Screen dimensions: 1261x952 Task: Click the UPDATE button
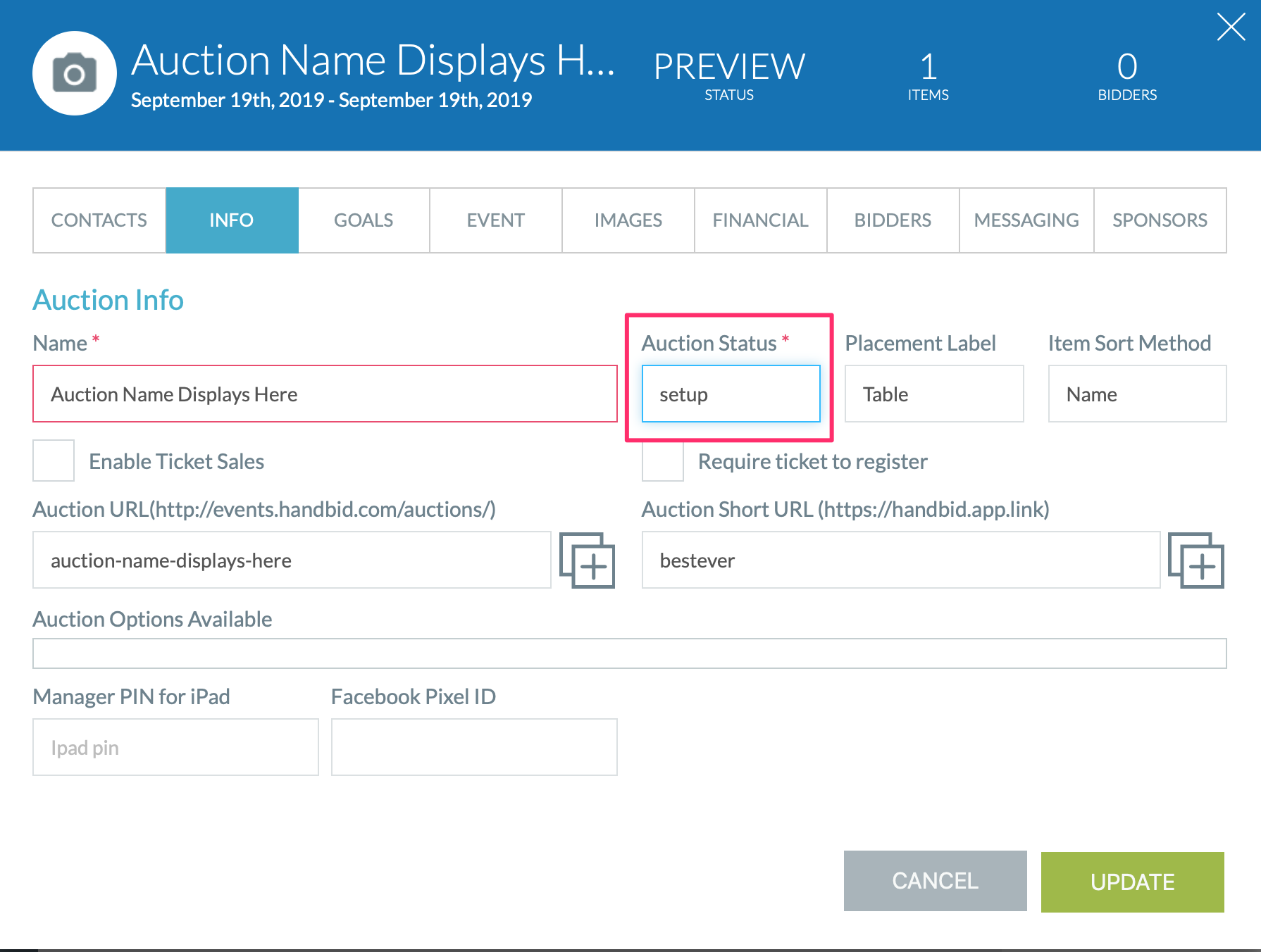pos(1131,881)
